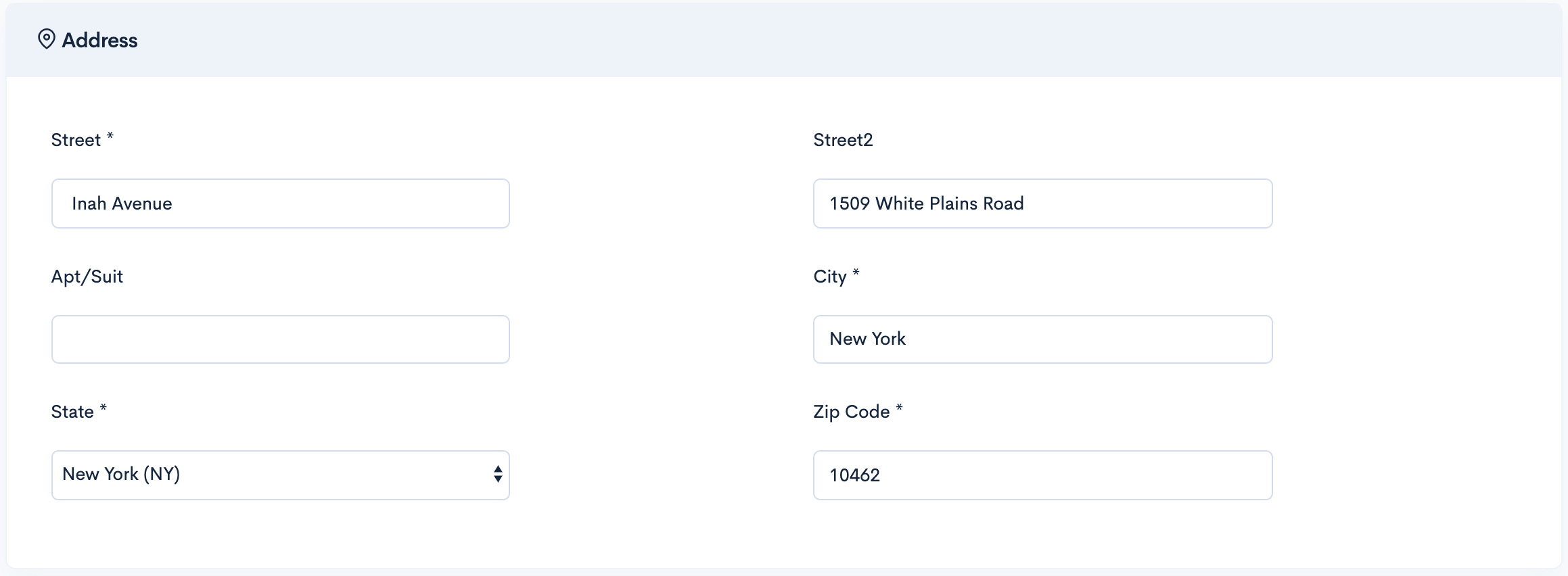Click the Zip Code field label
Screen dimensions: 1568x576
(x=852, y=412)
